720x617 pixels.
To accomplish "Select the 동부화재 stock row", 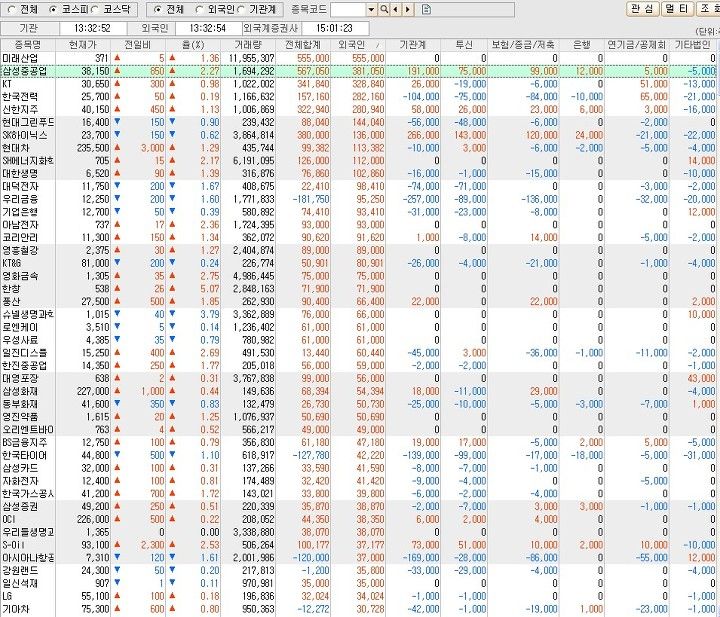I will (x=358, y=404).
